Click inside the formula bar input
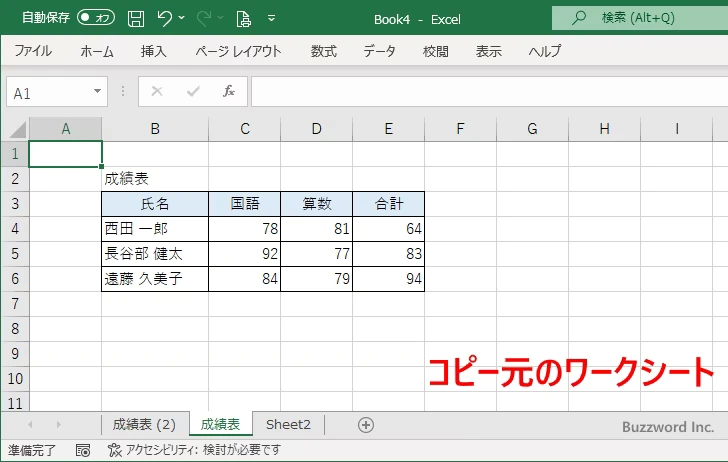 (480, 92)
